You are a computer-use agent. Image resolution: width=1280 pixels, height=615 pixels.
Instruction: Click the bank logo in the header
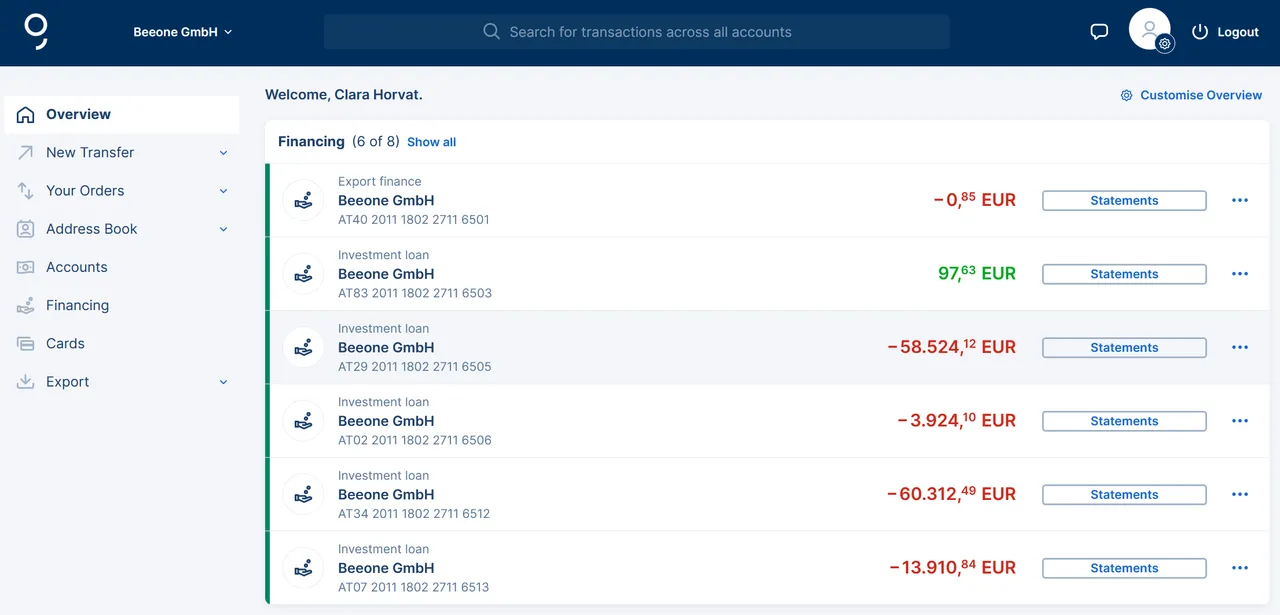(x=36, y=32)
